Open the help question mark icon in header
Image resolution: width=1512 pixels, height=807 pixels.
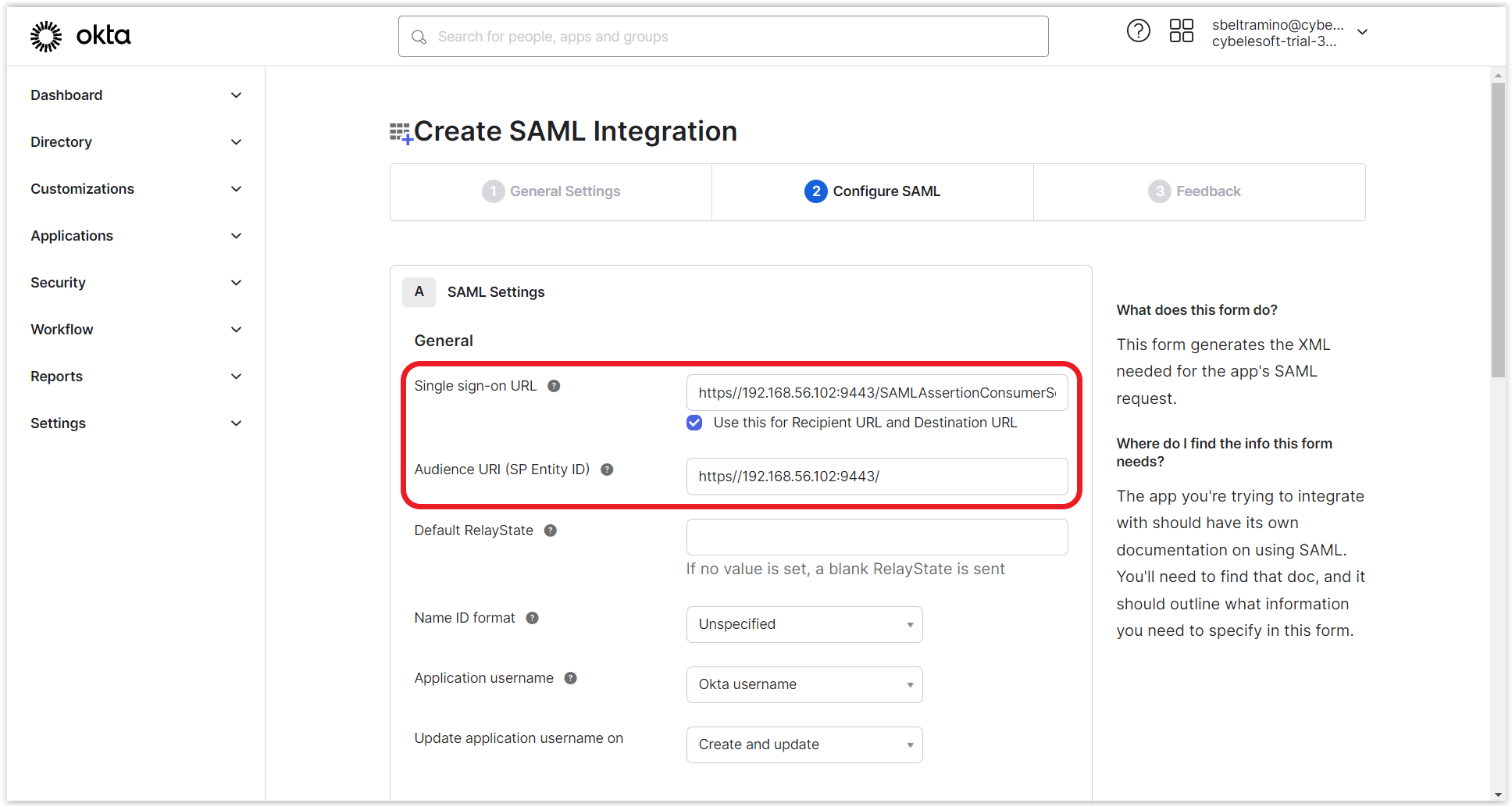click(x=1138, y=31)
